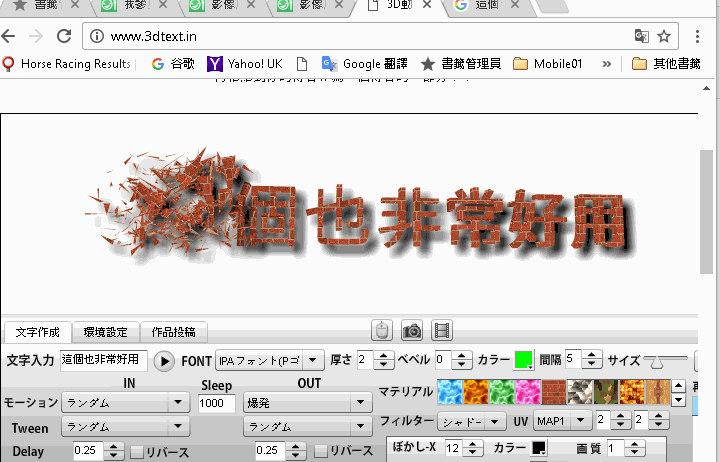Enable the left リバース checkbox
720x462 pixels.
coord(137,452)
